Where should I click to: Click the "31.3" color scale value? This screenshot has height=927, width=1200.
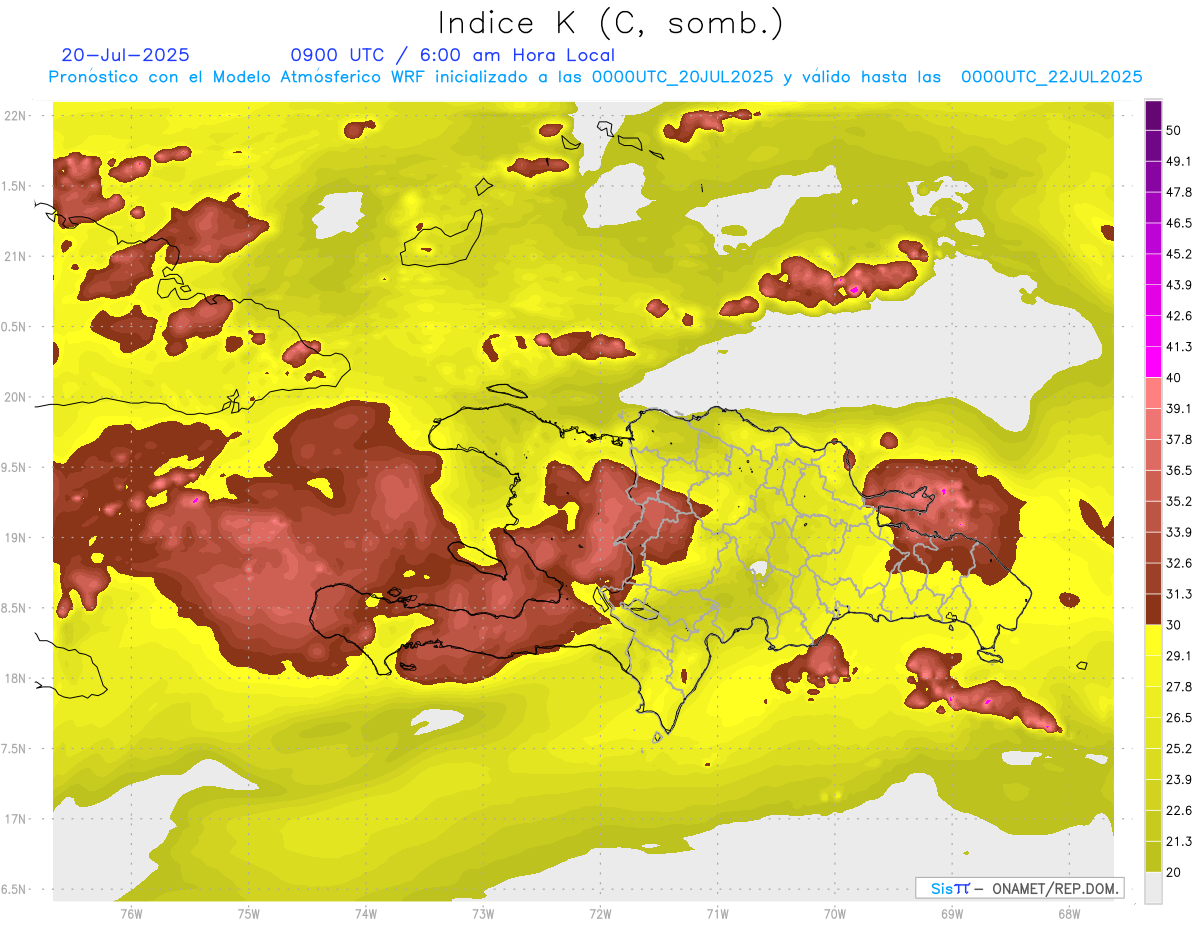(1179, 594)
